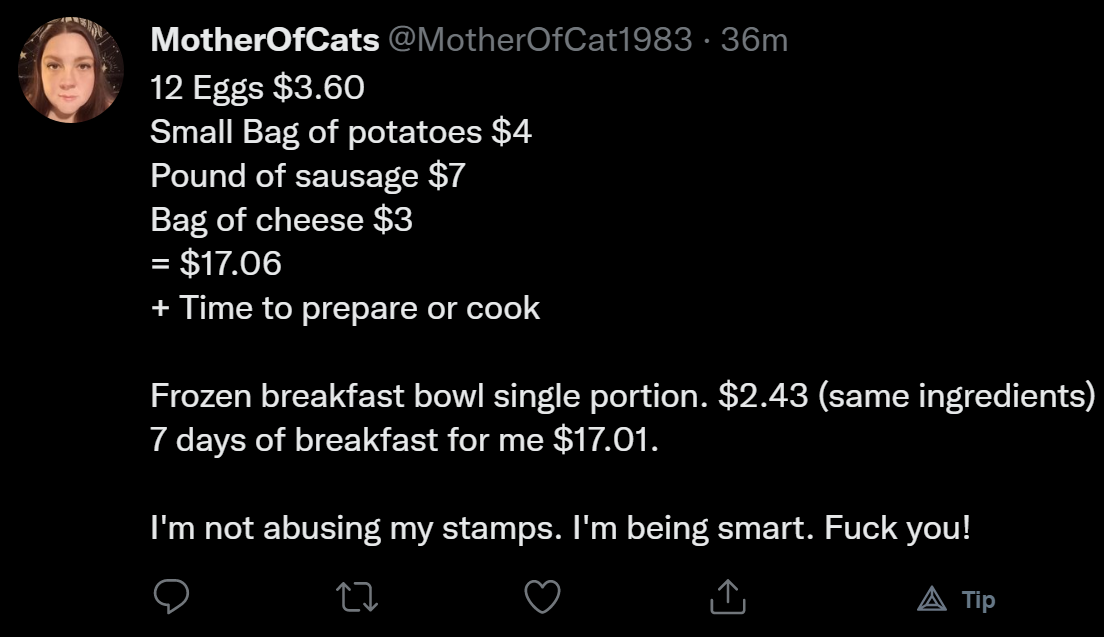Screen dimensions: 1104x637
Task: Click the triangular Tip icon
Action: pos(932,599)
